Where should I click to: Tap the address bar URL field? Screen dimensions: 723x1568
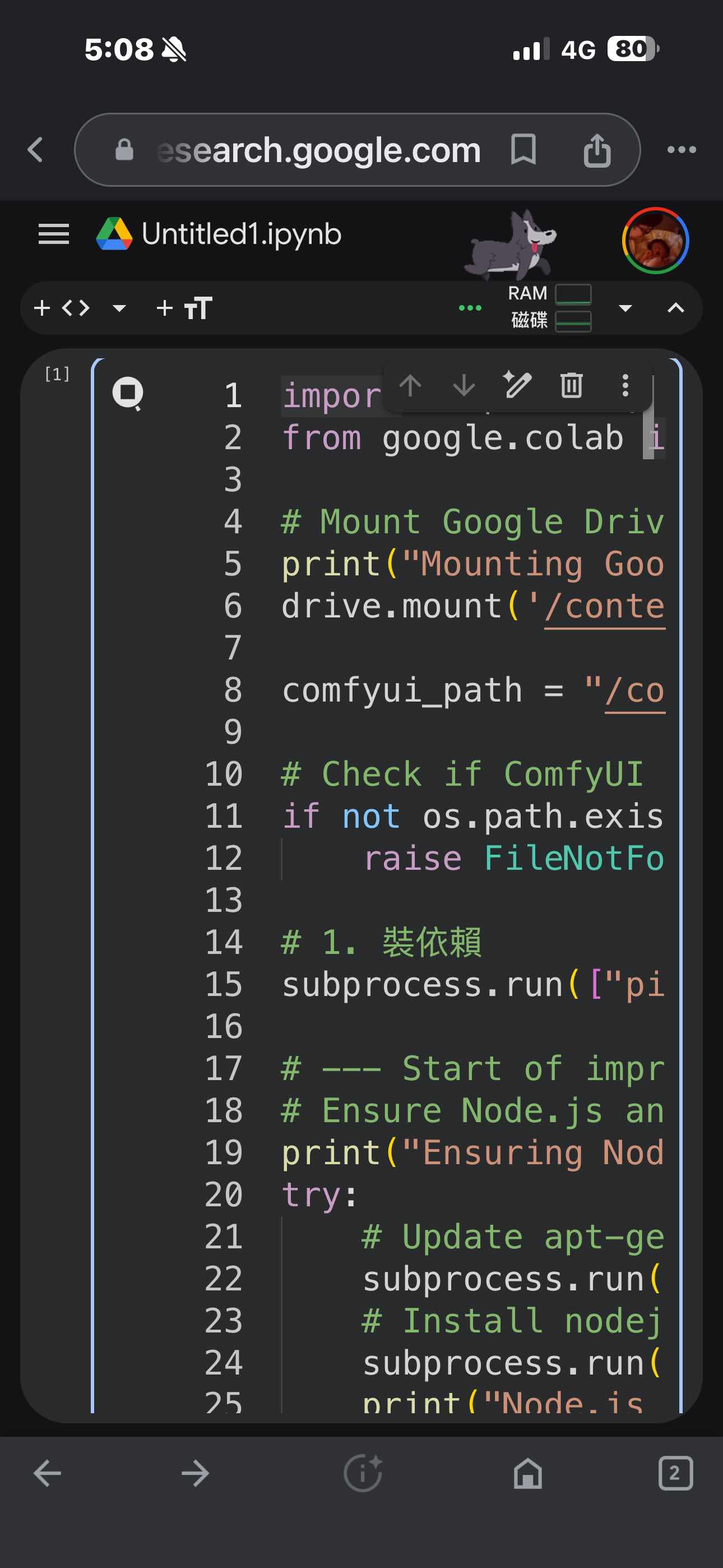[318, 150]
